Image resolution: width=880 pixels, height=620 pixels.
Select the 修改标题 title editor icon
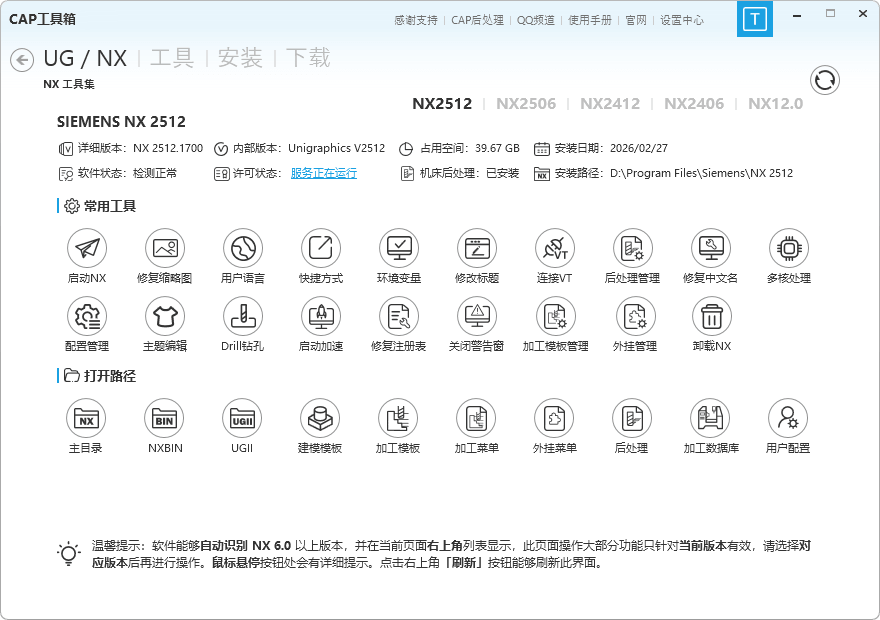477,248
